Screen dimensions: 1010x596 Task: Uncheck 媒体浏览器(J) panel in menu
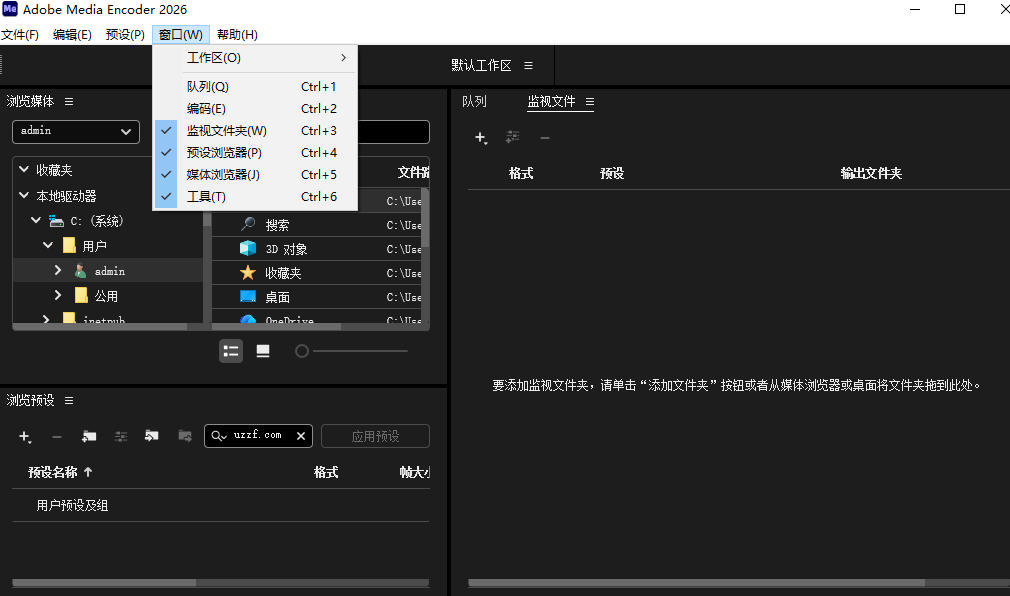(255, 174)
